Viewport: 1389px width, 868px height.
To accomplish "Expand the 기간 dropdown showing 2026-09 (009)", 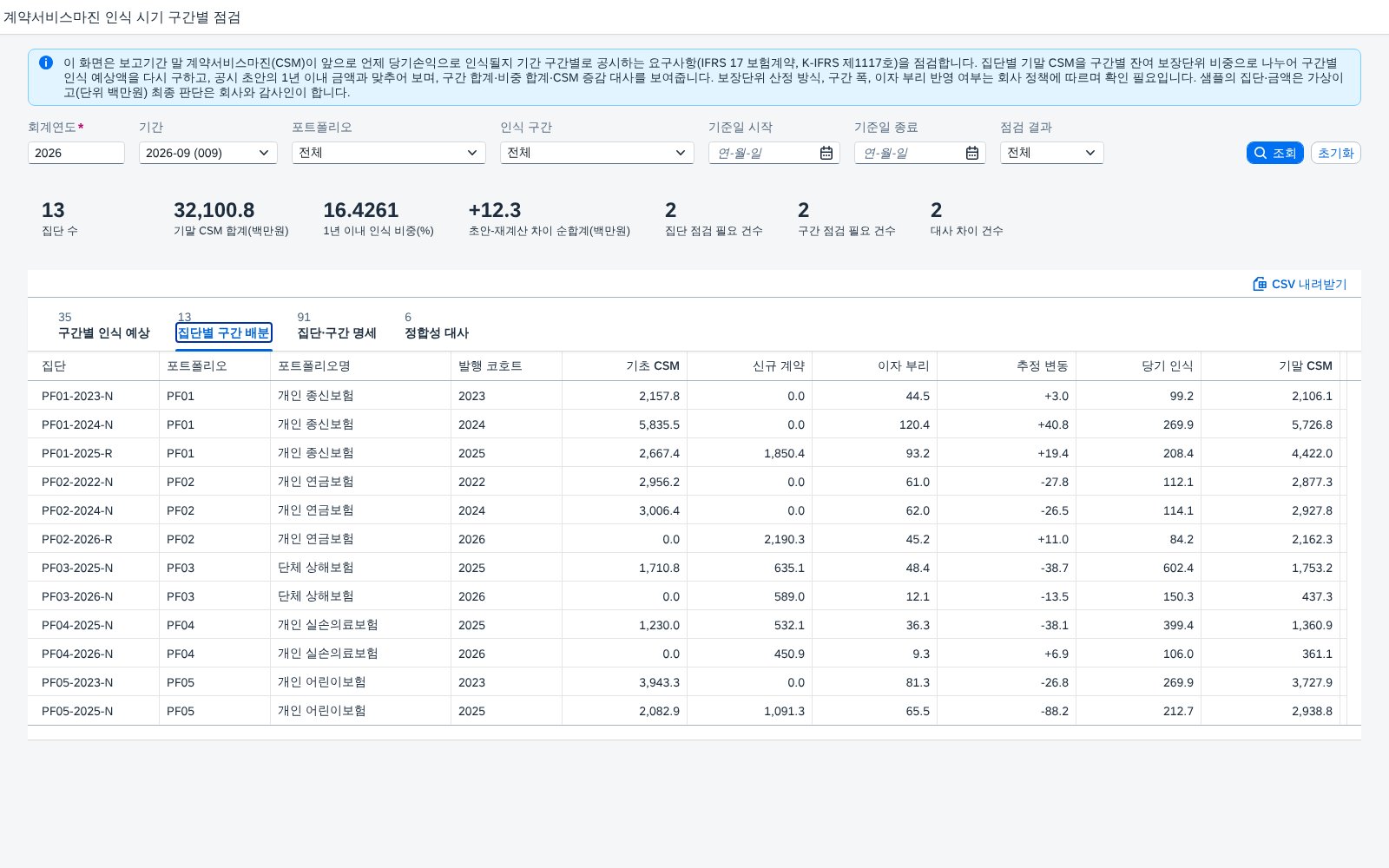I will (x=264, y=153).
